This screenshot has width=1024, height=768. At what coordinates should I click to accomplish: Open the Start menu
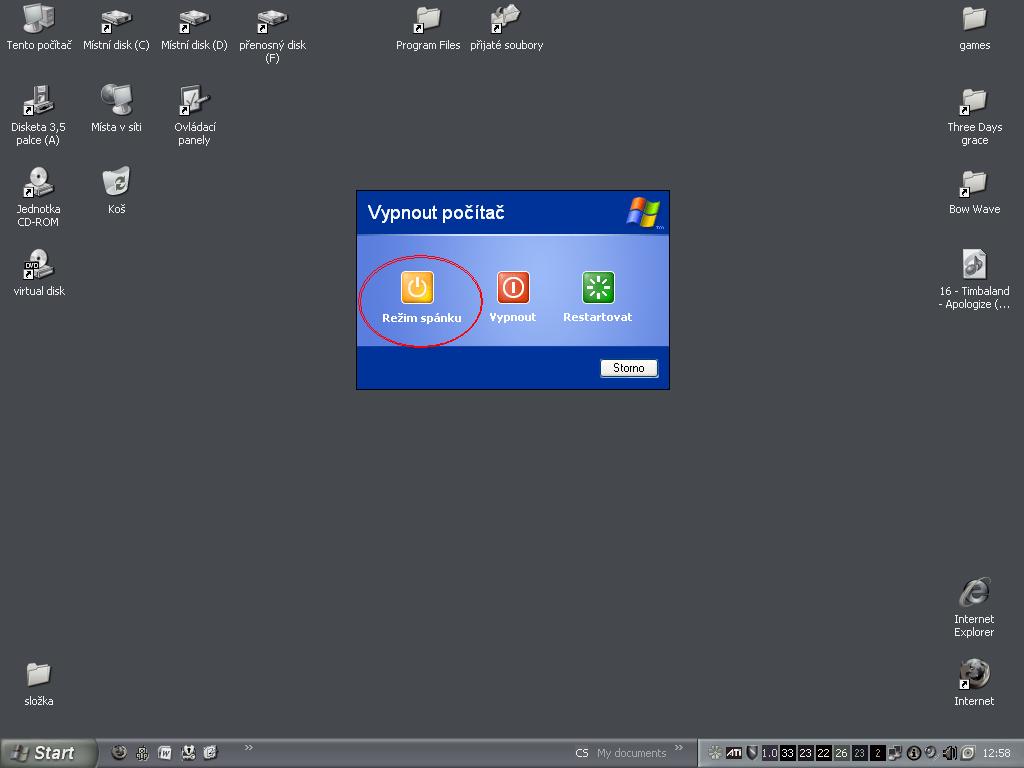47,753
